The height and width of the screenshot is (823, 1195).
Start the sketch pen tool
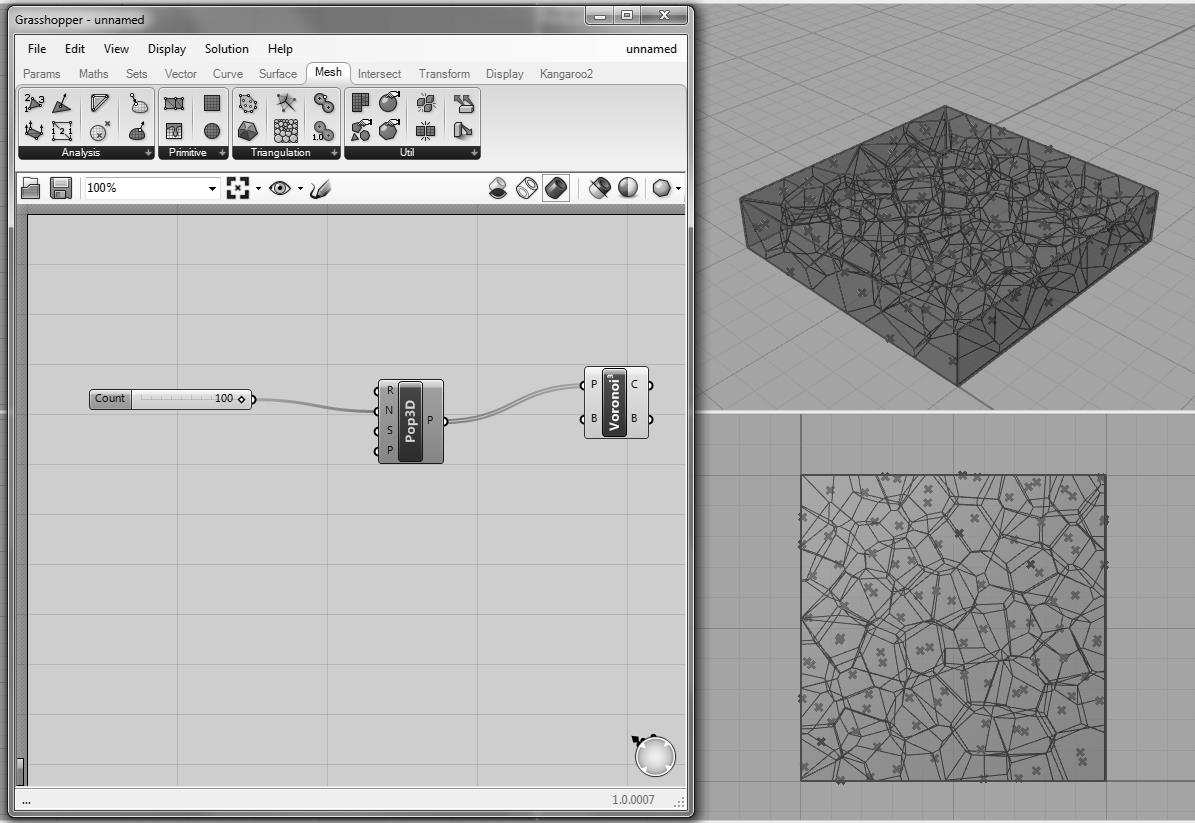[320, 188]
